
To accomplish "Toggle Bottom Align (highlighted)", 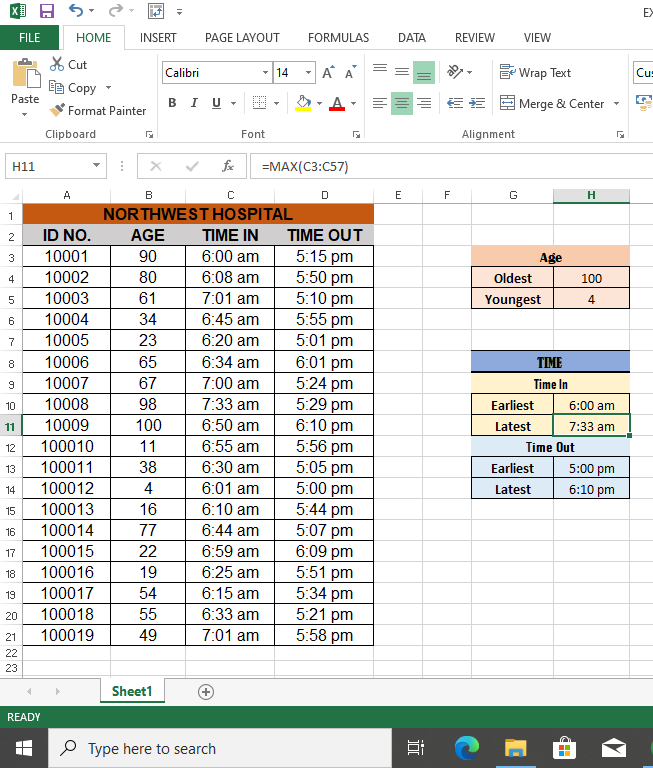I will click(424, 72).
